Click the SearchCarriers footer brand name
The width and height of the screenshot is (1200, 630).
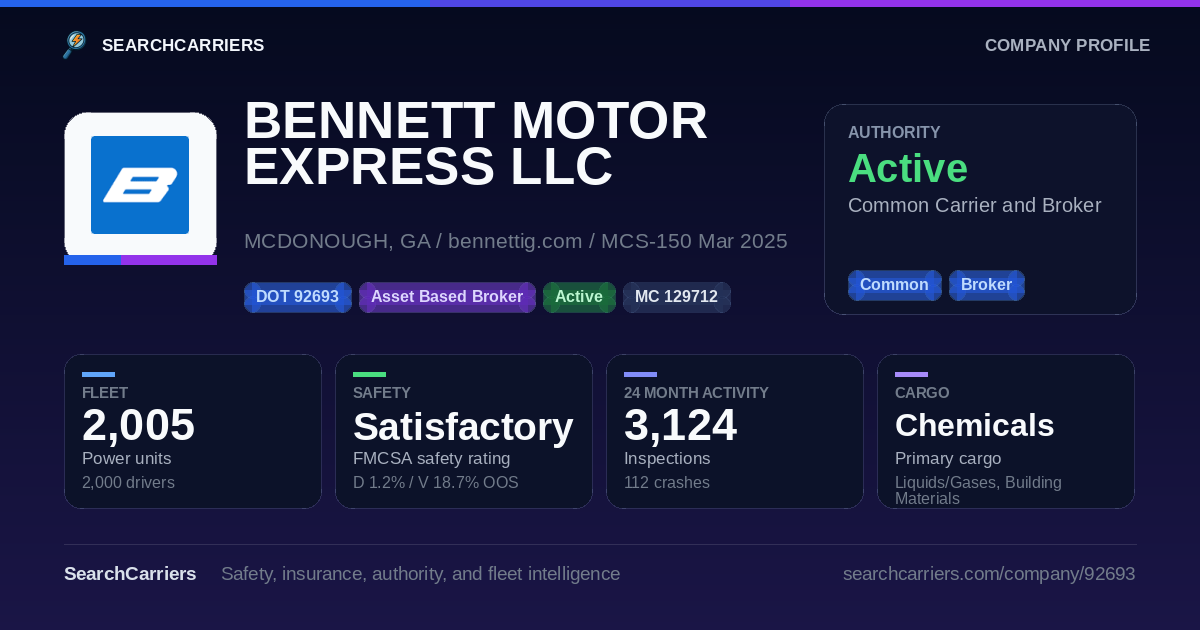point(130,574)
